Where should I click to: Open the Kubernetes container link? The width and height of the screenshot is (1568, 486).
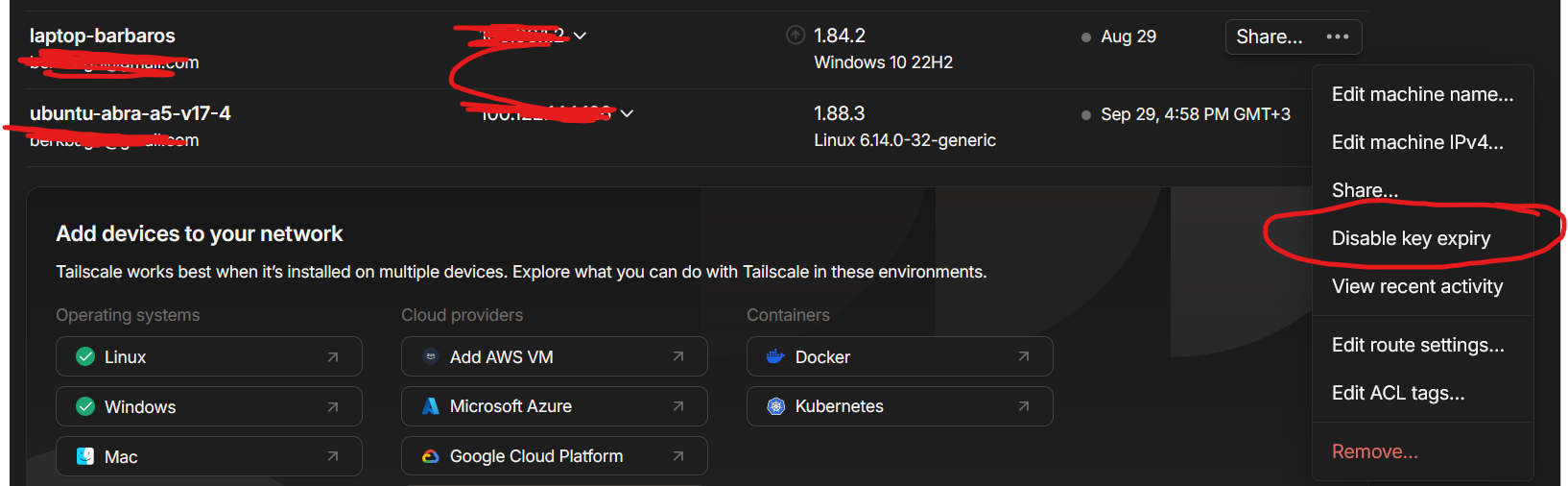tap(900, 406)
